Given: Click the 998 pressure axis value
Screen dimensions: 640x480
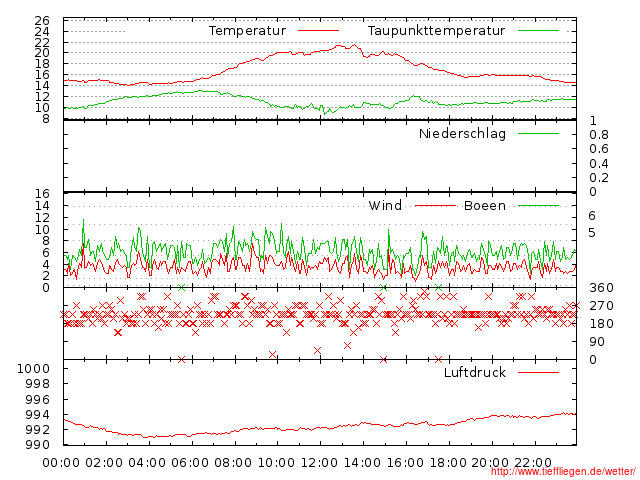Looking at the screenshot, I should tap(38, 384).
